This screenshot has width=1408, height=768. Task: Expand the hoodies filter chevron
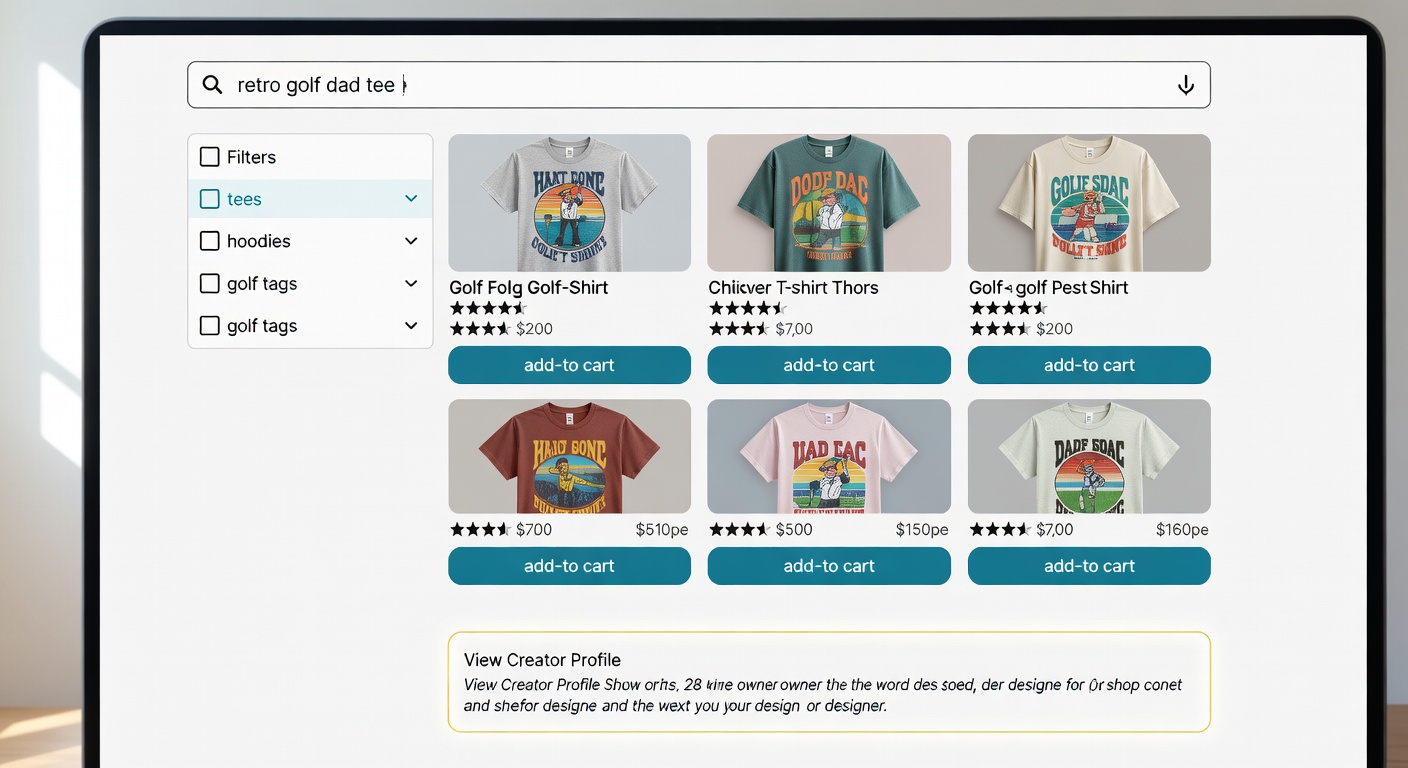point(411,241)
